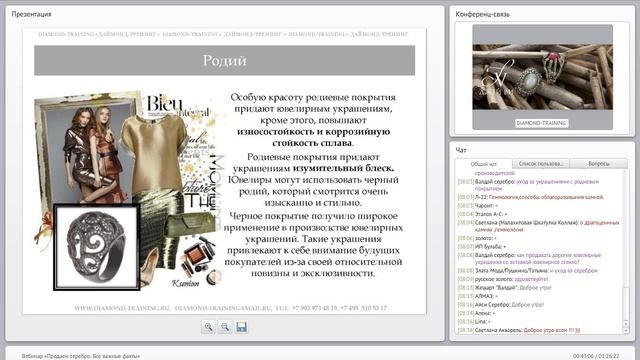Select the русское золото greeting message
640x360 pixels.
click(503, 279)
